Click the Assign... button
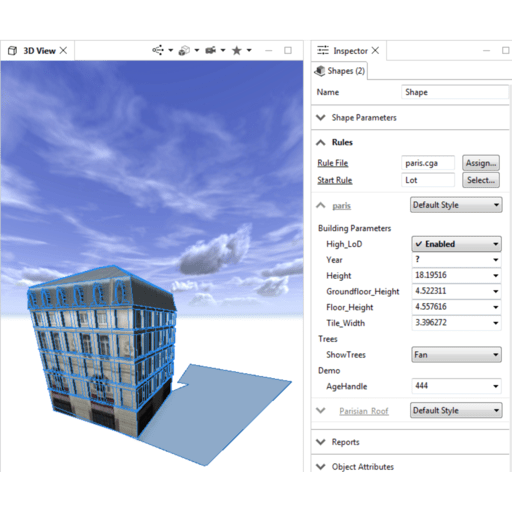This screenshot has width=512, height=512. pyautogui.click(x=481, y=163)
